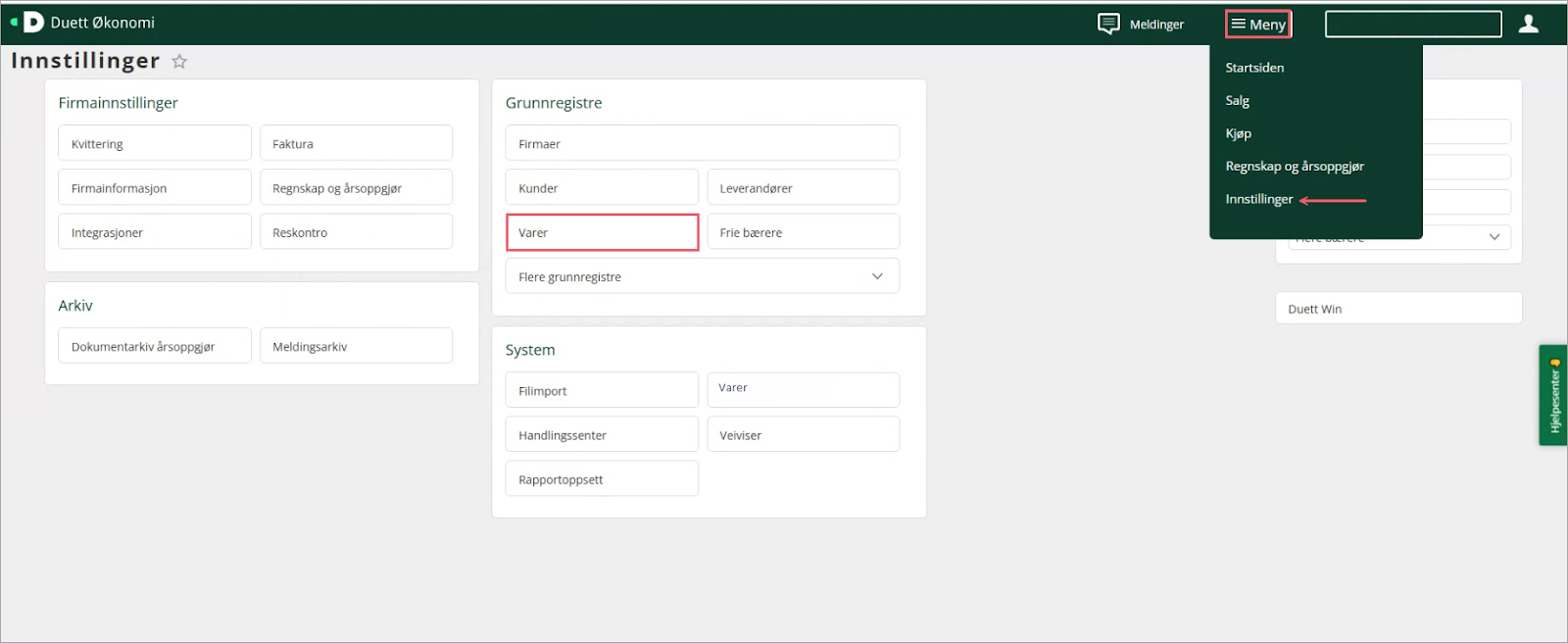Screen dimensions: 1568x643
Task: Open Varer under Grunnregistre
Action: (602, 232)
